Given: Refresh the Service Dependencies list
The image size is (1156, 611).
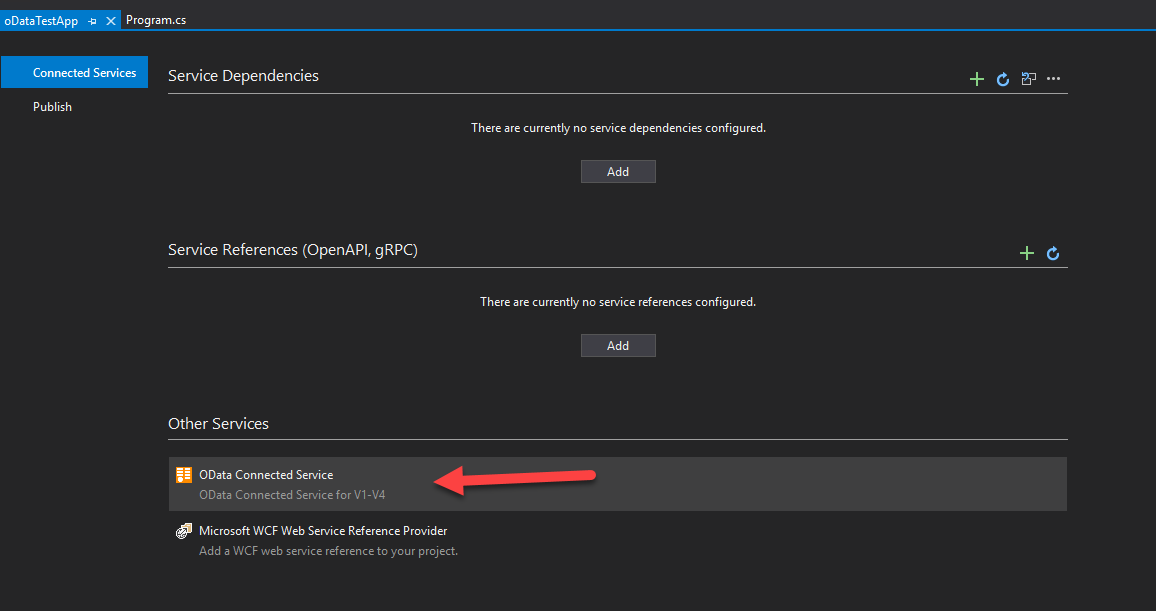Looking at the screenshot, I should click(x=1003, y=79).
